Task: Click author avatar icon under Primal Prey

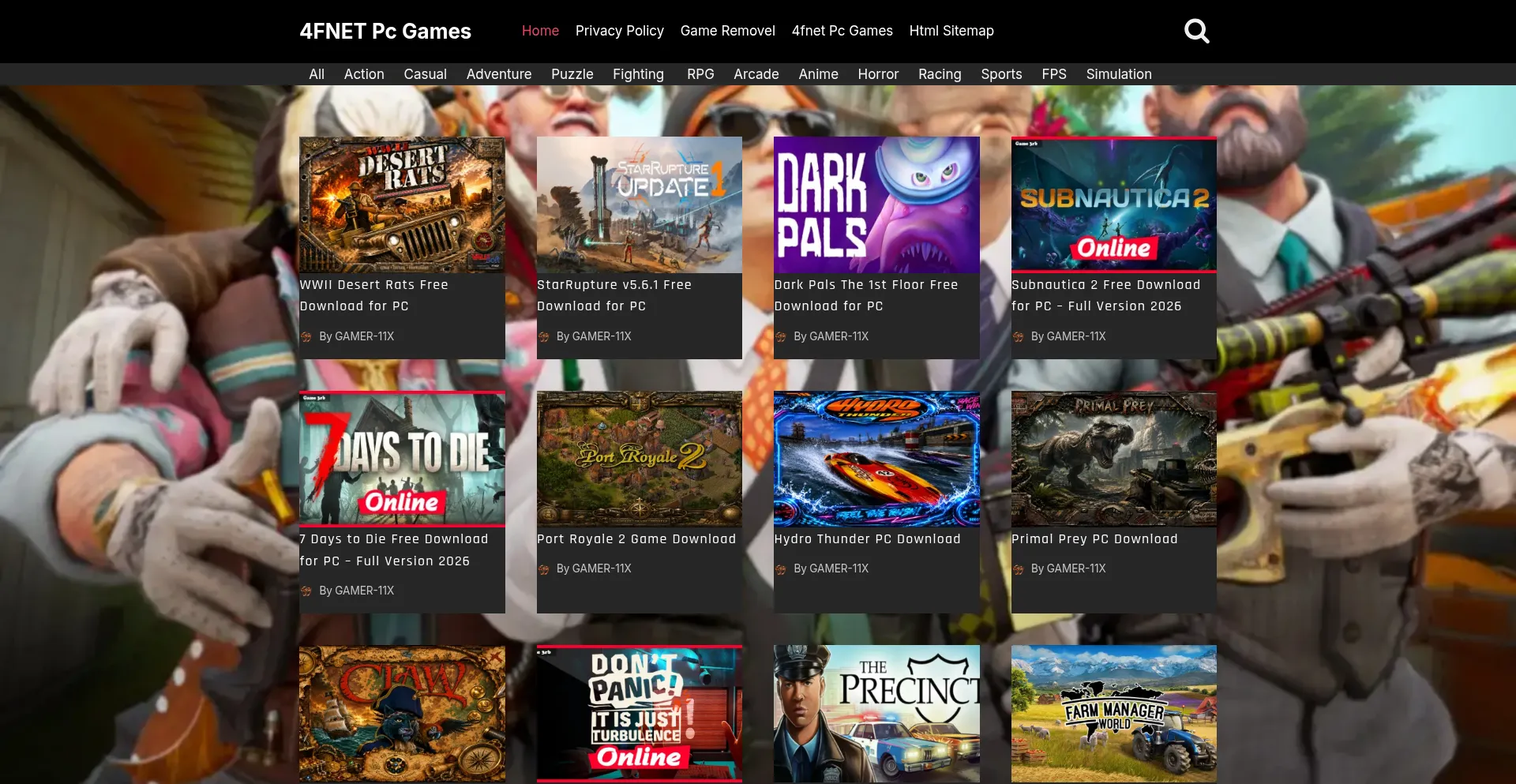Action: 1019,569
